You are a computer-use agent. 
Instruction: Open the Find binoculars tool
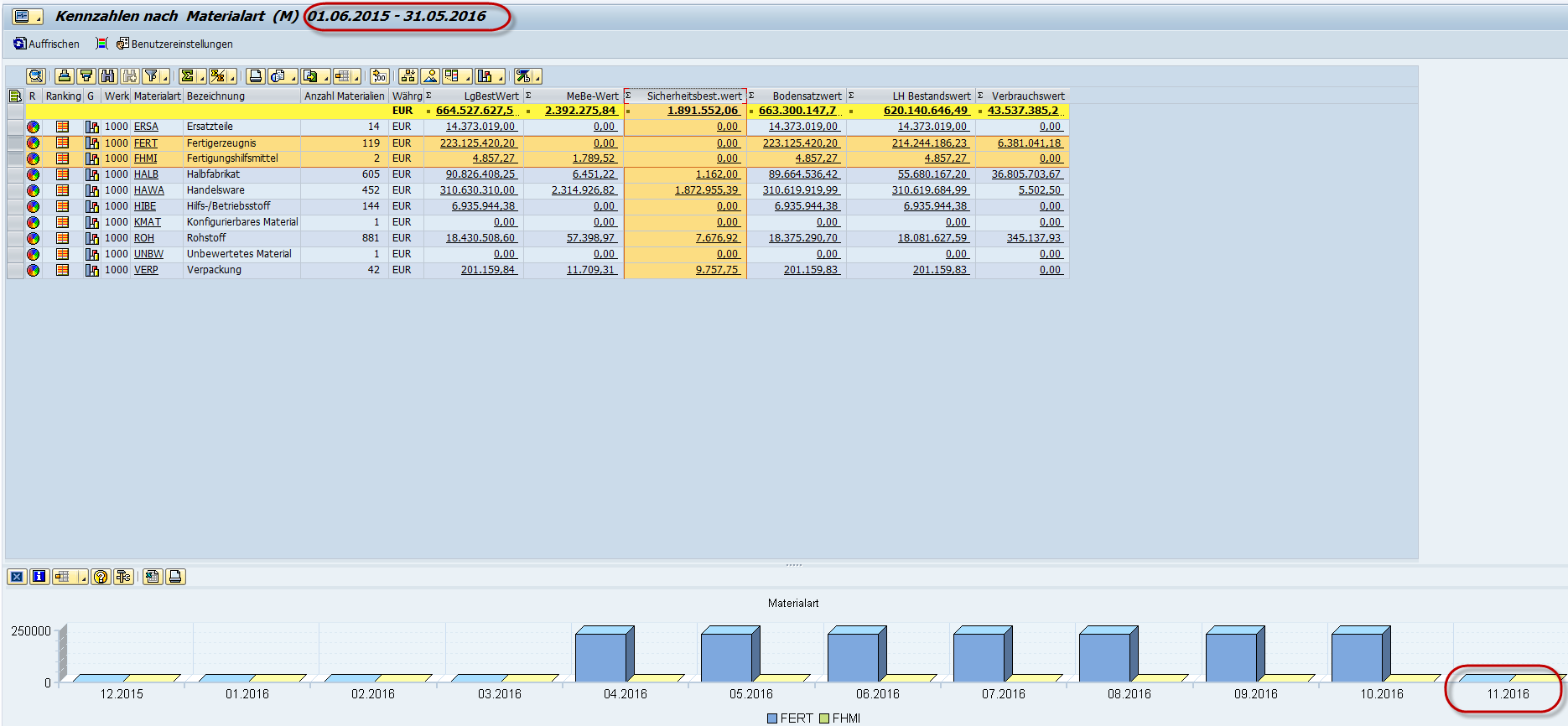click(108, 76)
